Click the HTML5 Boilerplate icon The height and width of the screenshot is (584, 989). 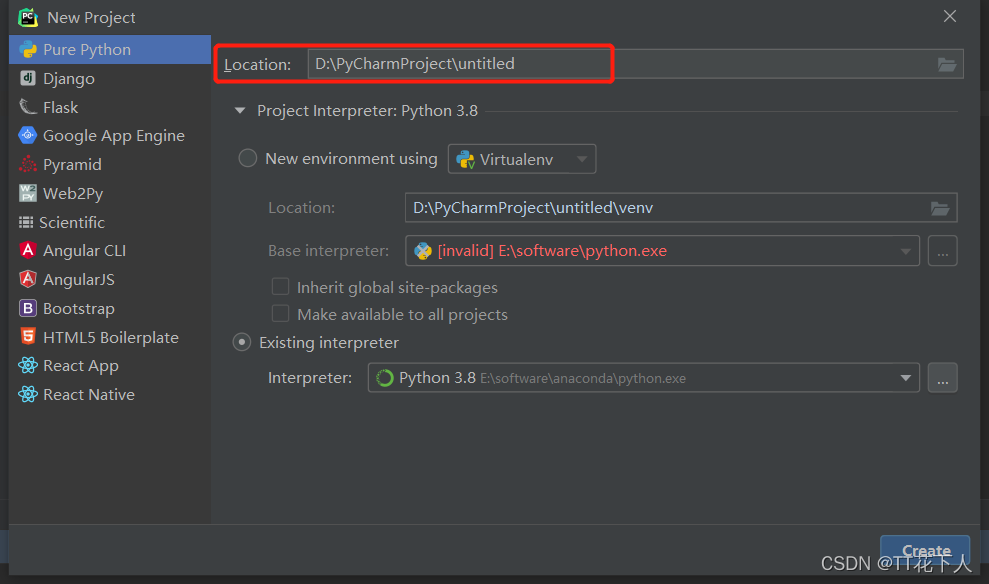pos(28,337)
